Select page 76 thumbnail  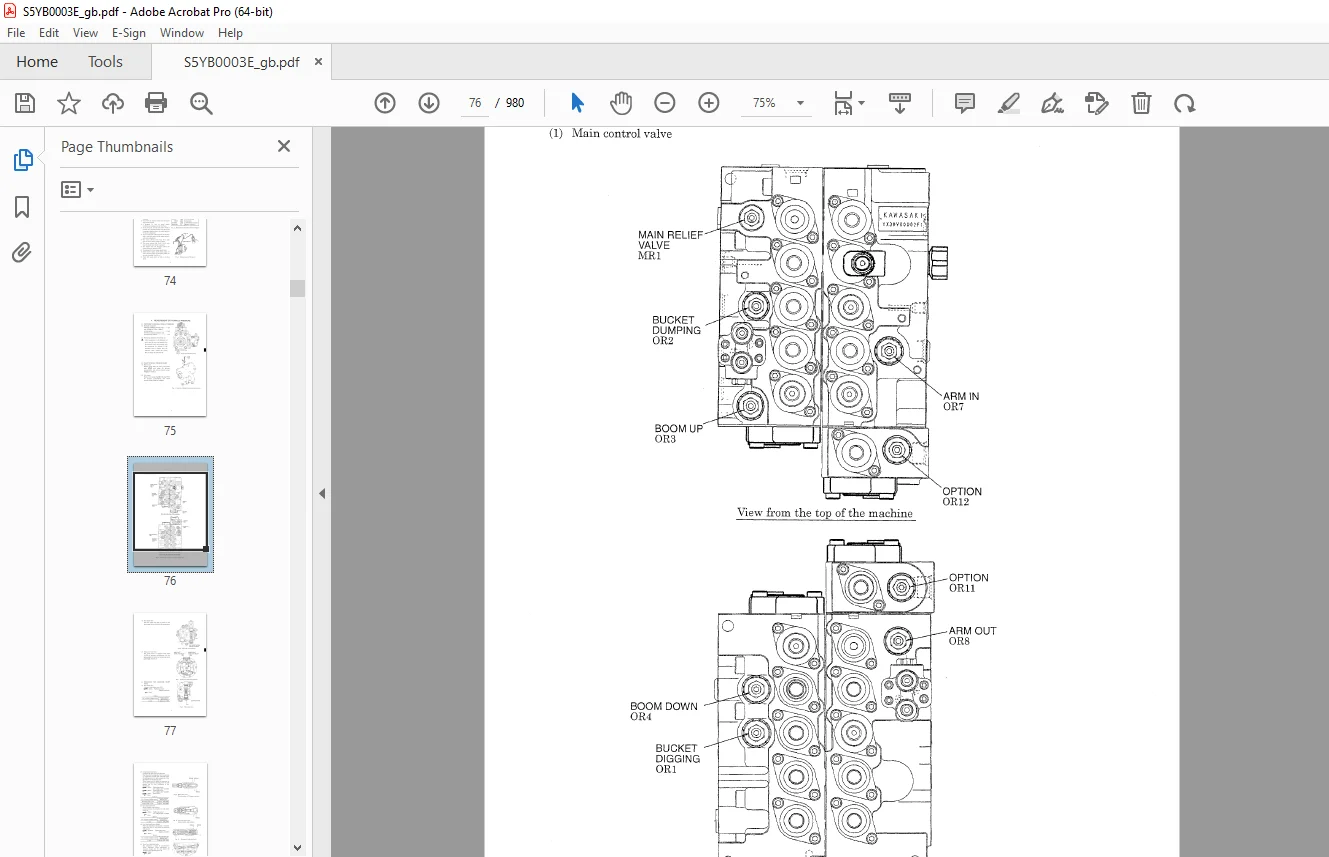tap(170, 515)
